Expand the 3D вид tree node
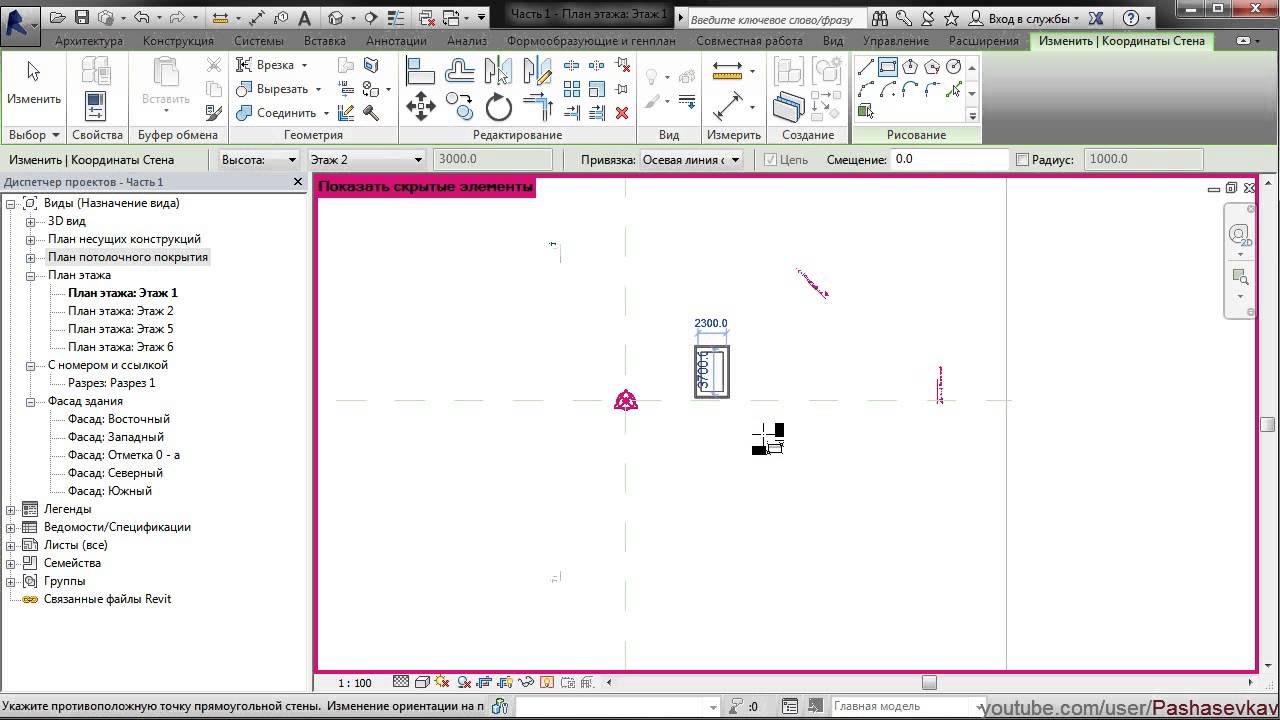Viewport: 1280px width, 720px height. point(31,221)
